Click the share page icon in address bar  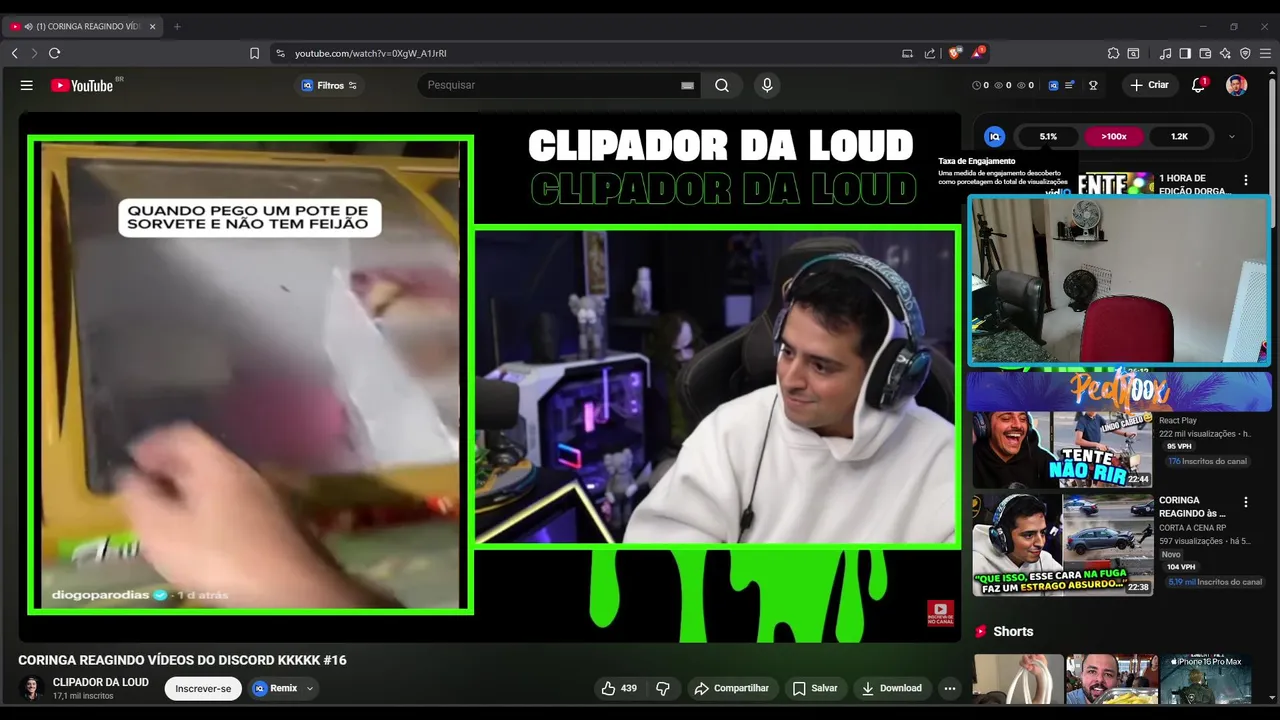coord(930,53)
